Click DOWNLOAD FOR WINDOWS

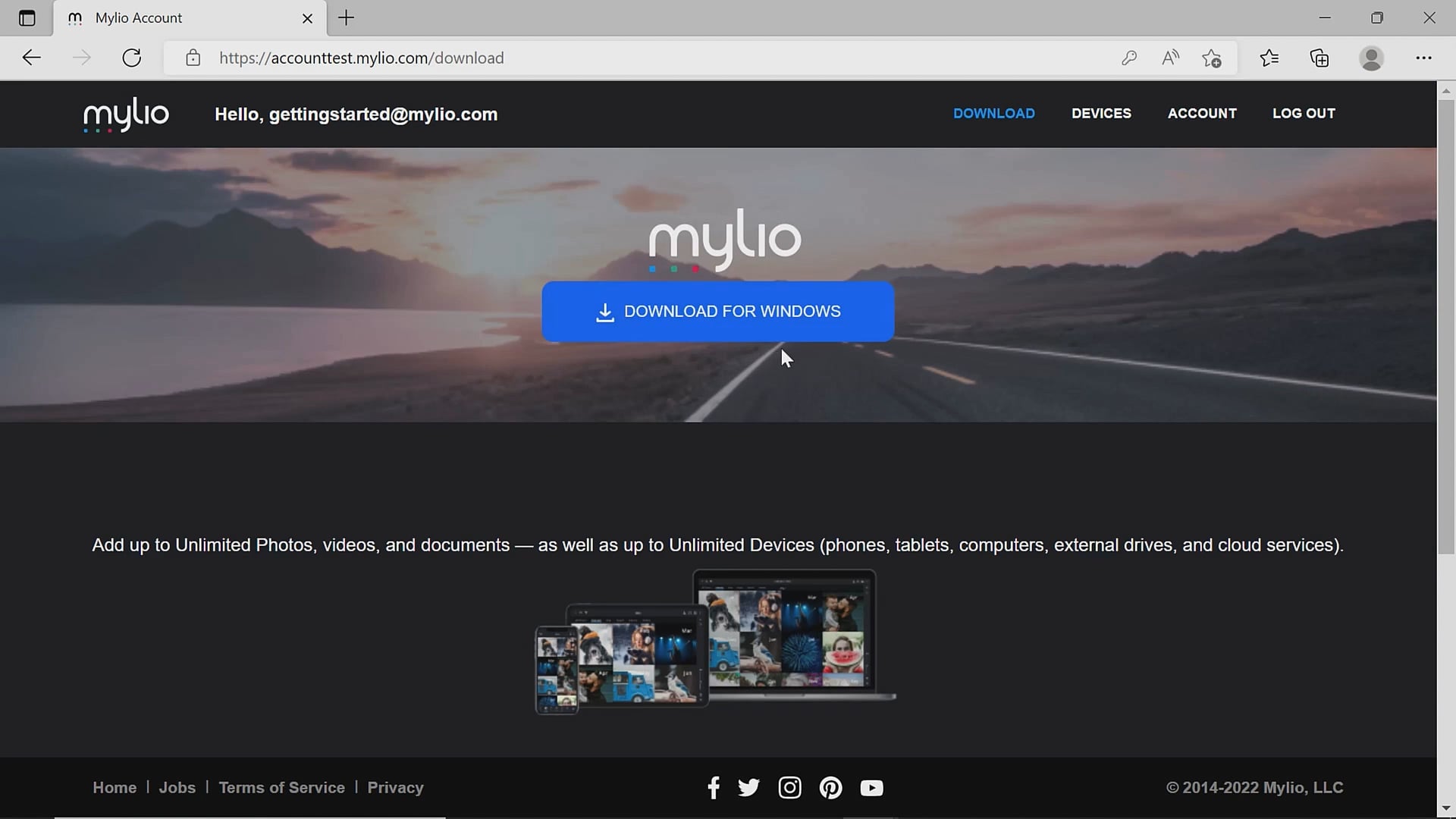717,311
